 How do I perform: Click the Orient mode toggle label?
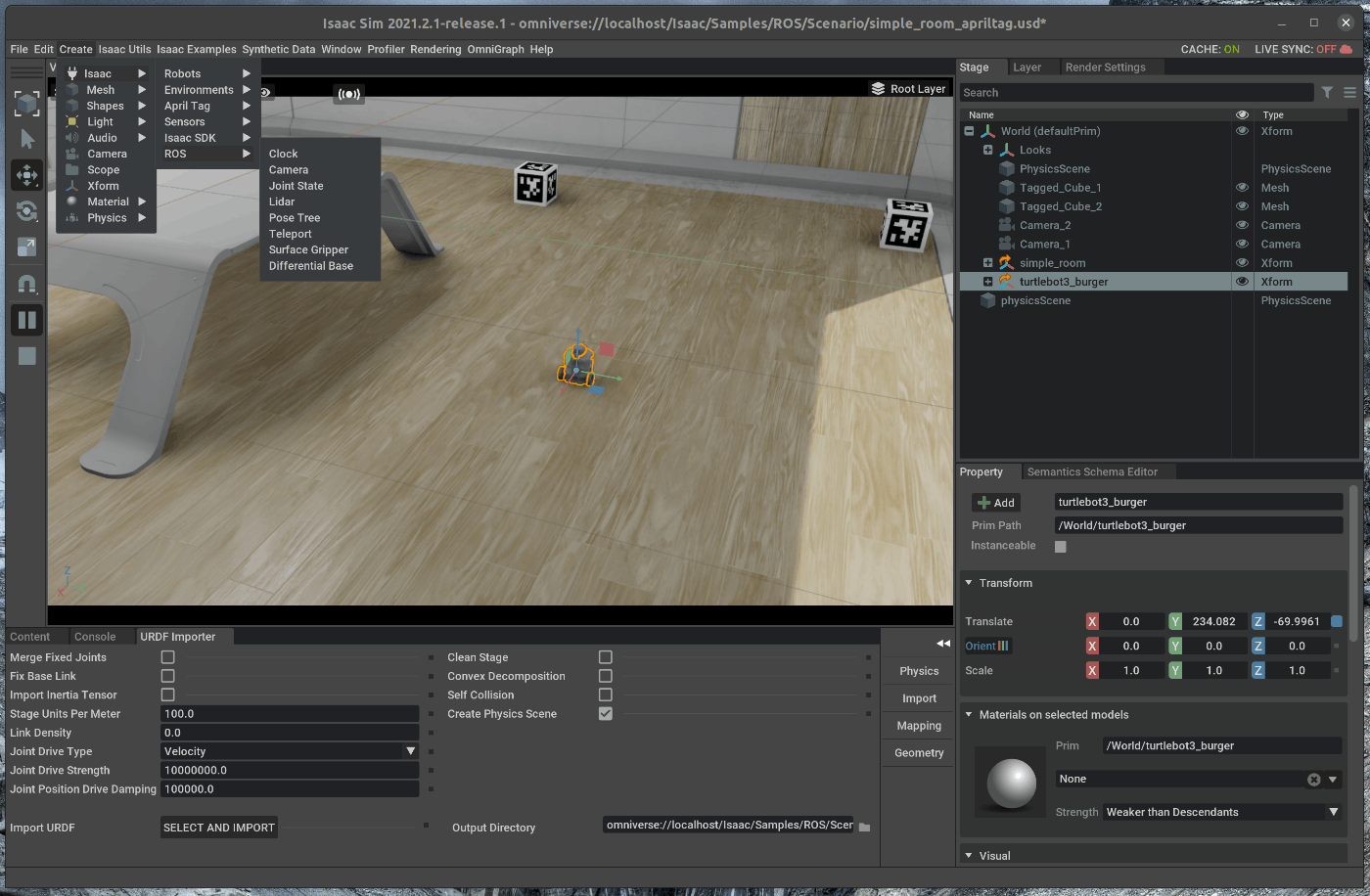(987, 646)
